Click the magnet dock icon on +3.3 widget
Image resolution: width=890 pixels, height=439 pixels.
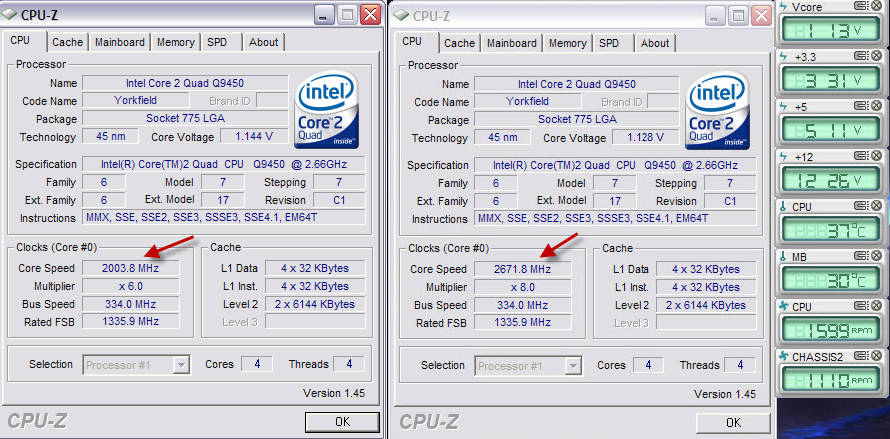(x=861, y=56)
